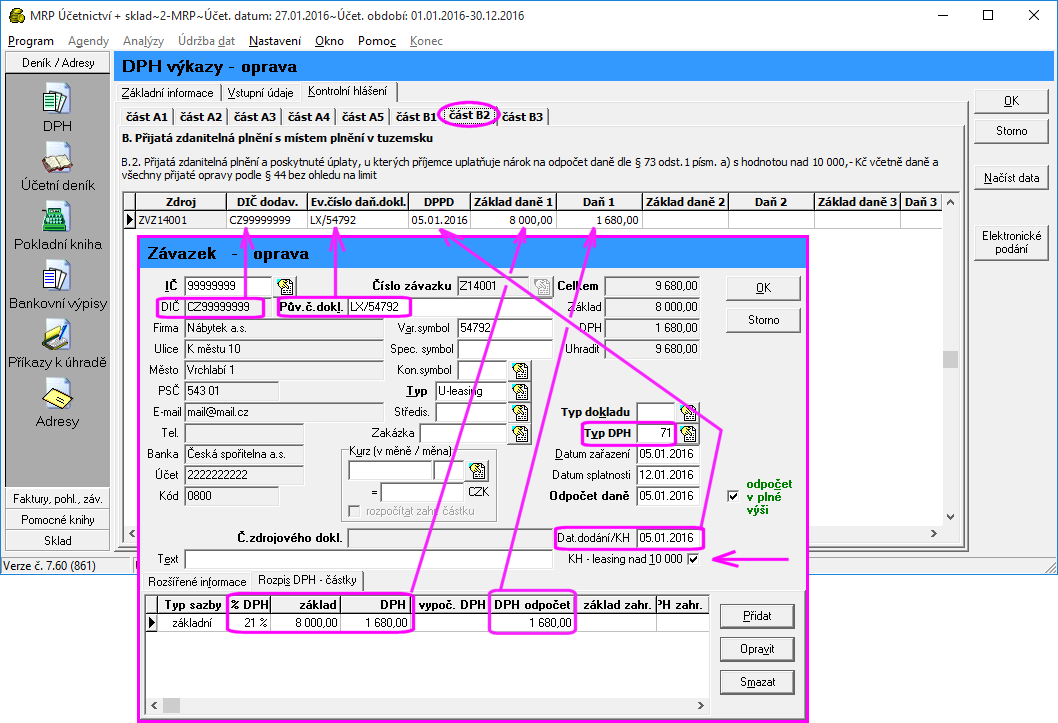The height and width of the screenshot is (723, 1058).
Task: Click the Přidat button
Action: pos(756,616)
